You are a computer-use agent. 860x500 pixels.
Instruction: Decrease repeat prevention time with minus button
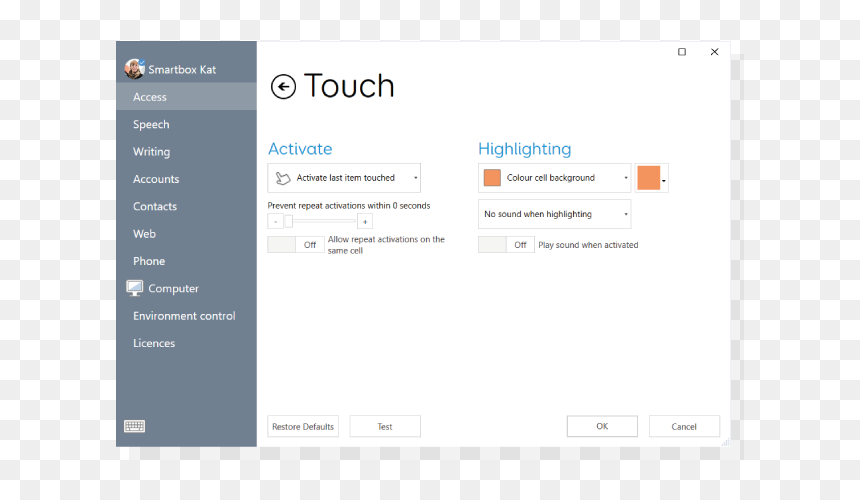[x=275, y=221]
